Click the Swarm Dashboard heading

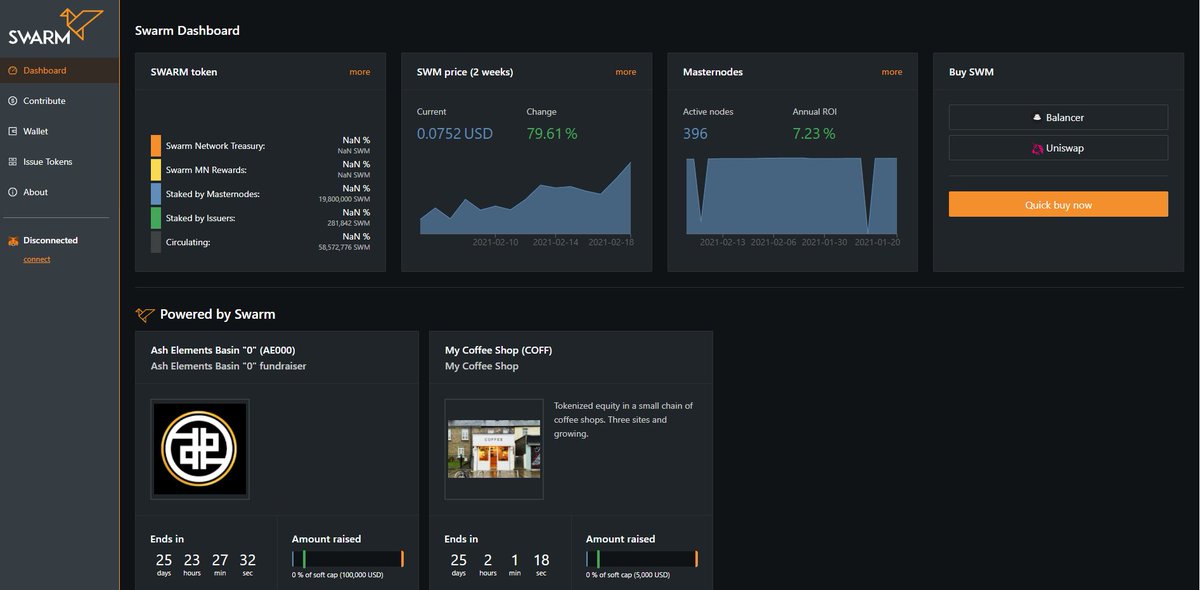(x=187, y=31)
